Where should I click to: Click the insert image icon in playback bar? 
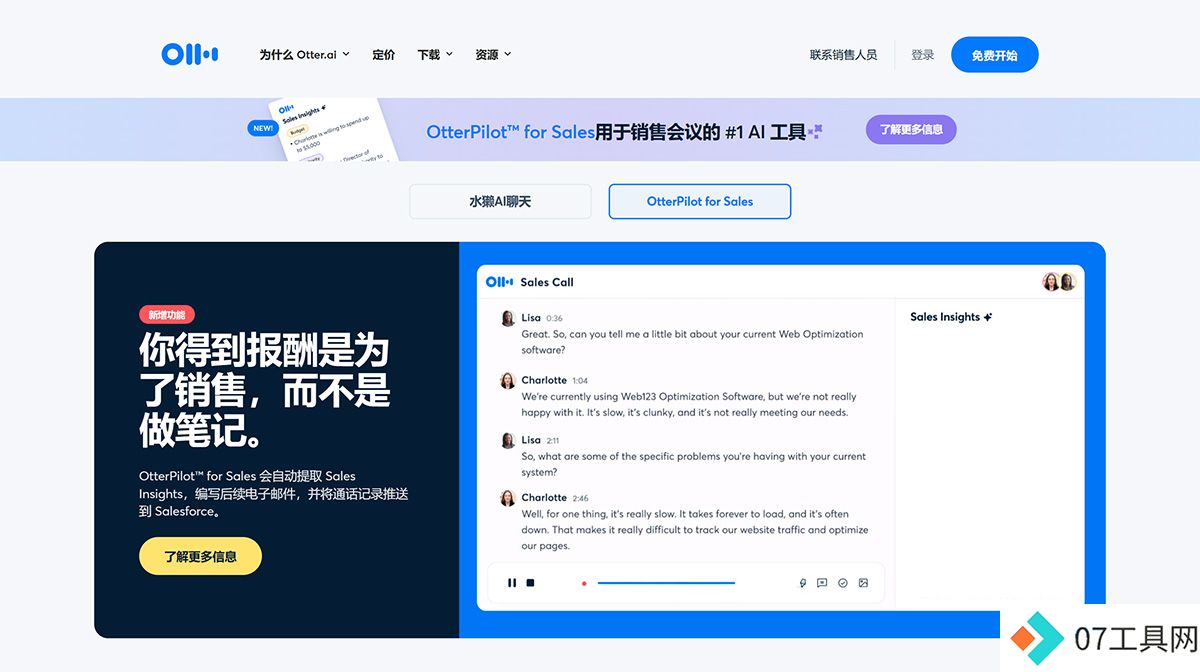tap(863, 583)
